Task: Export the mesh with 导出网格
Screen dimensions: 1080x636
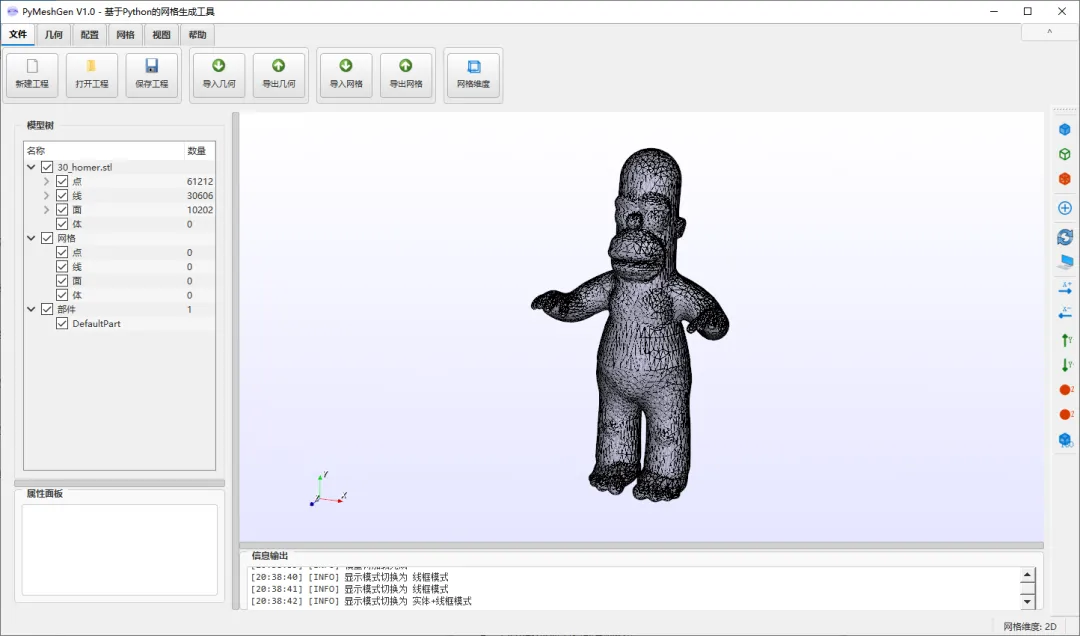Action: pyautogui.click(x=406, y=75)
